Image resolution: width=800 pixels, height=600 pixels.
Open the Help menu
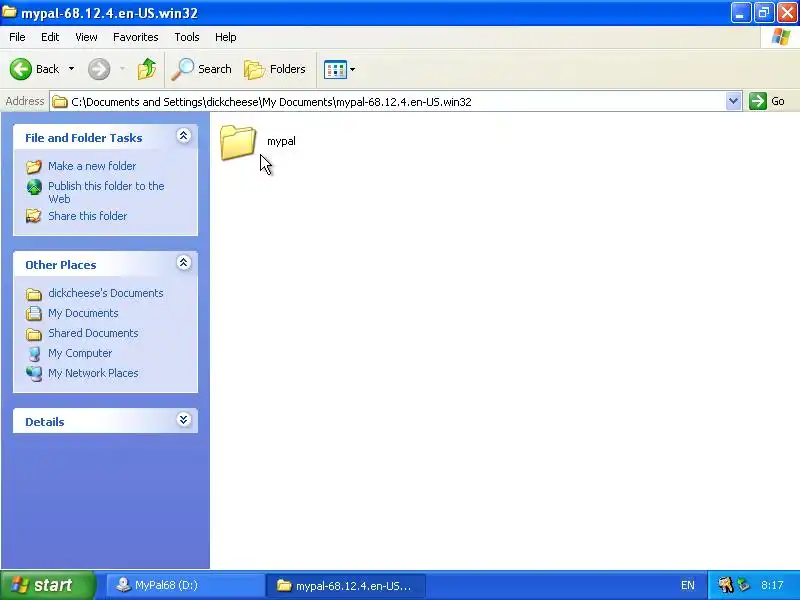click(x=226, y=37)
